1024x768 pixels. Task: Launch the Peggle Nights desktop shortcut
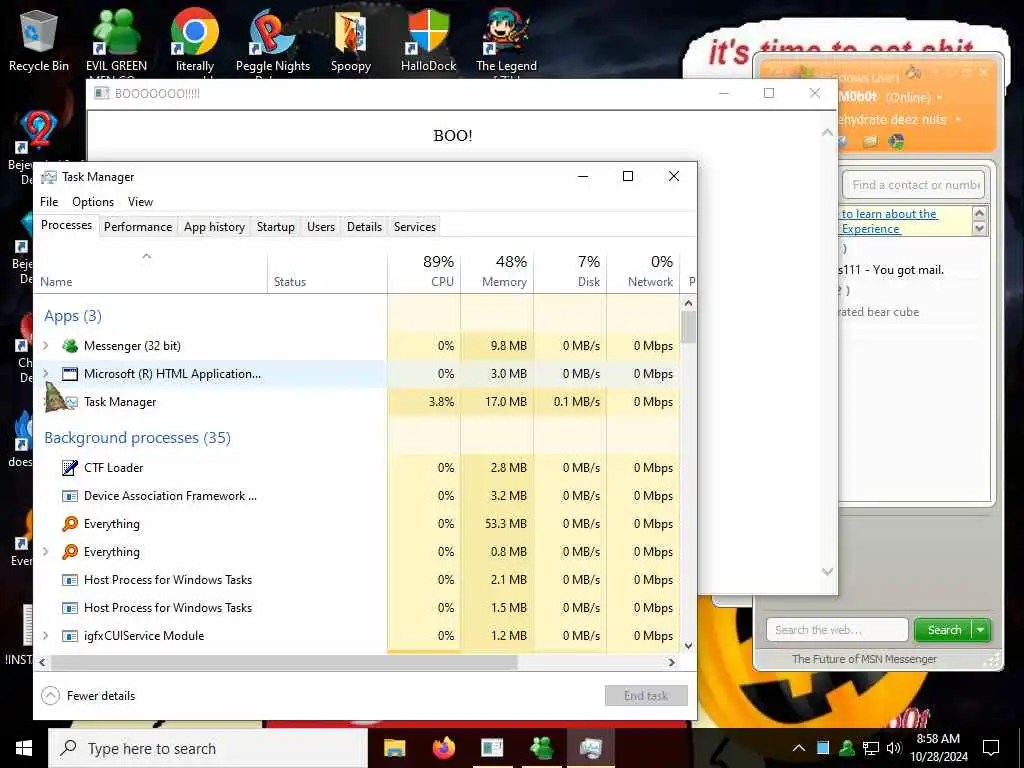(272, 39)
